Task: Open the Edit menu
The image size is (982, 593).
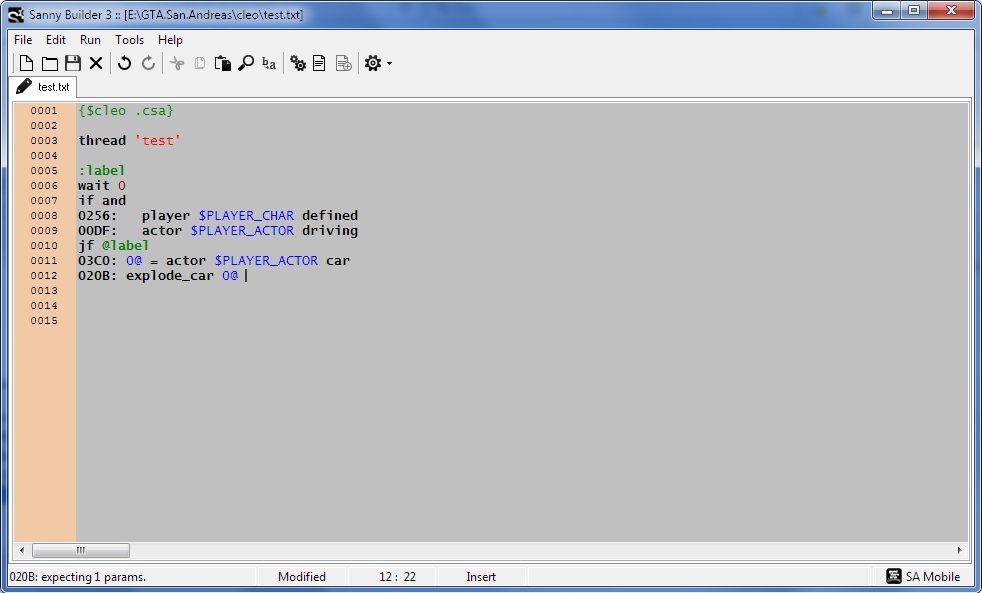Action: coord(55,40)
